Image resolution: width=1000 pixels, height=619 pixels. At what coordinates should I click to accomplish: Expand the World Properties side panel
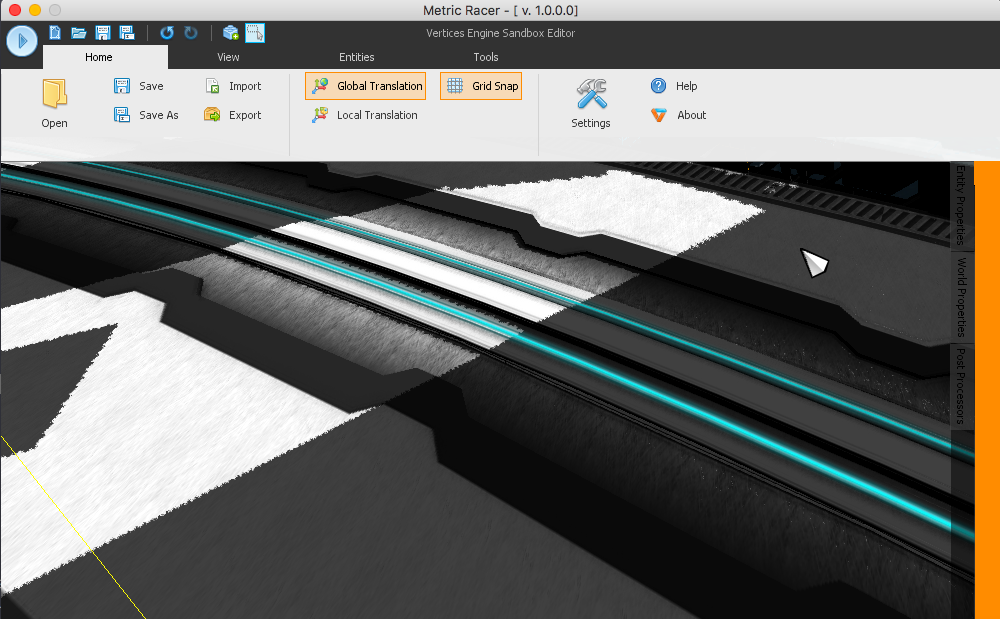[961, 297]
